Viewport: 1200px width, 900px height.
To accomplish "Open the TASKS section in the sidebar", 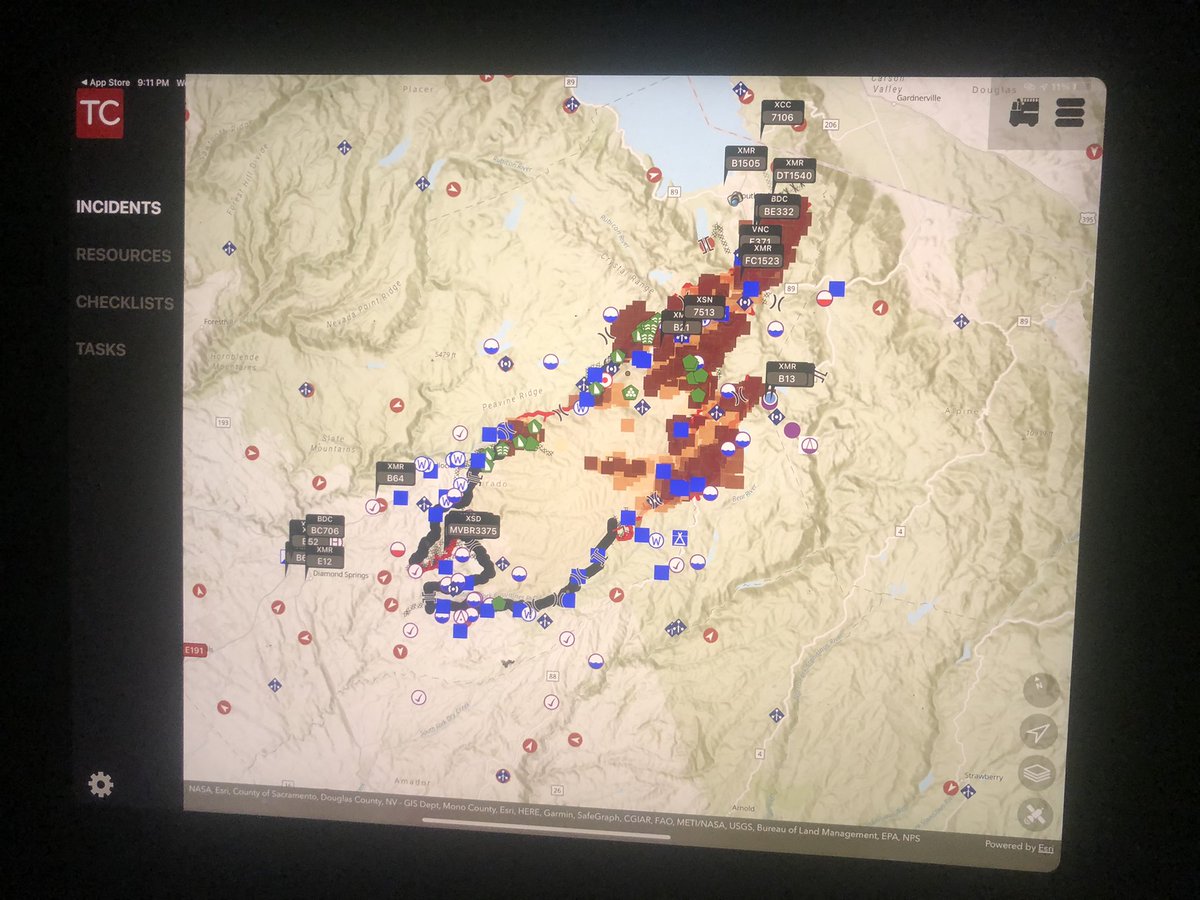I will pos(101,350).
